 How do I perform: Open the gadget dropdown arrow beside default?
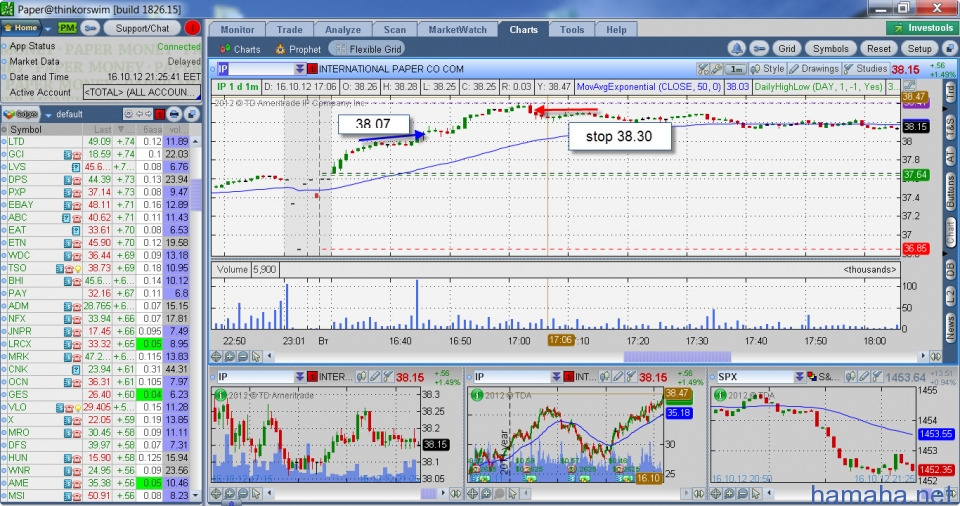click(48, 115)
